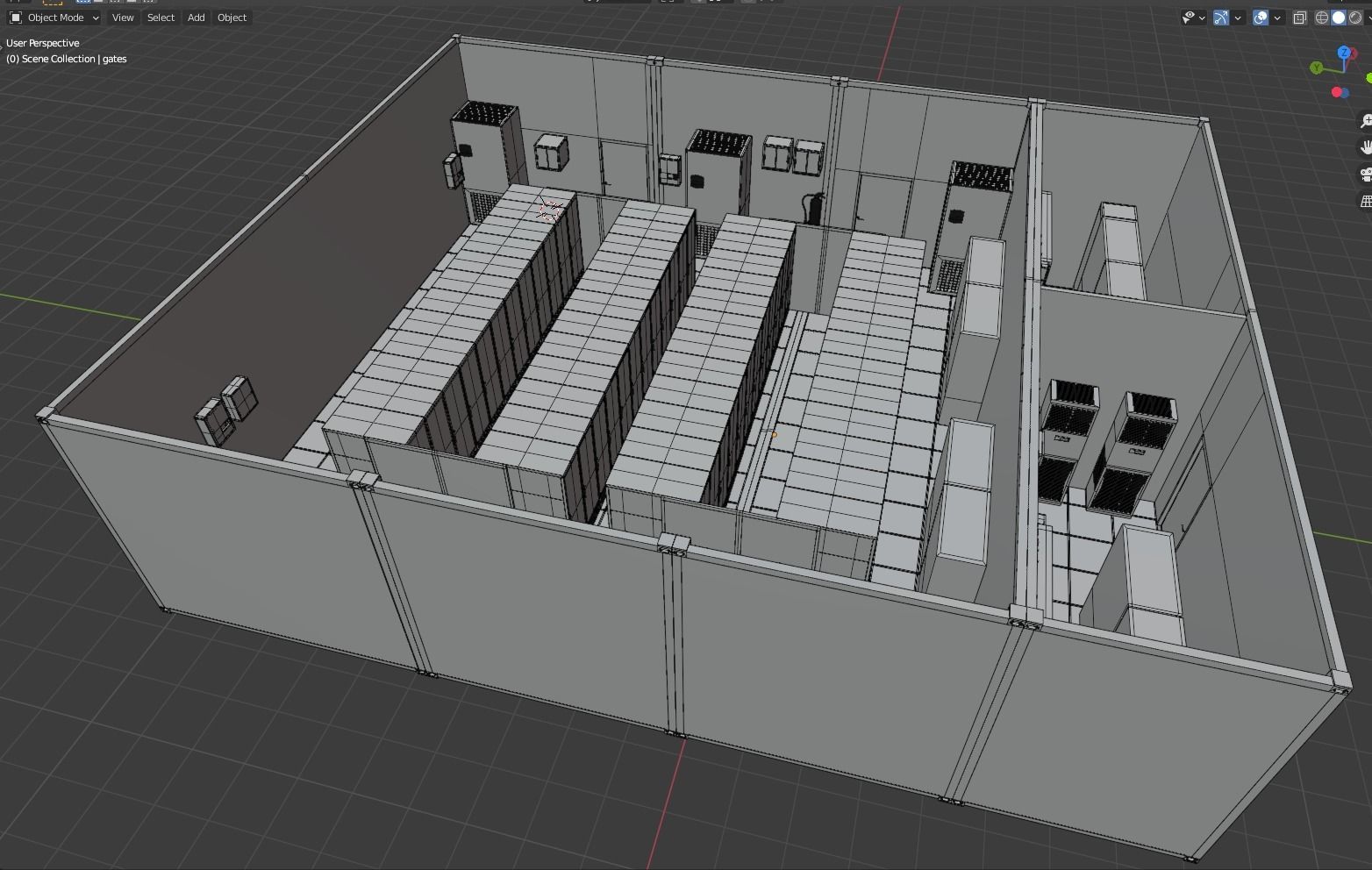Expand the object visibility options arrow
The image size is (1372, 870).
[x=1202, y=18]
